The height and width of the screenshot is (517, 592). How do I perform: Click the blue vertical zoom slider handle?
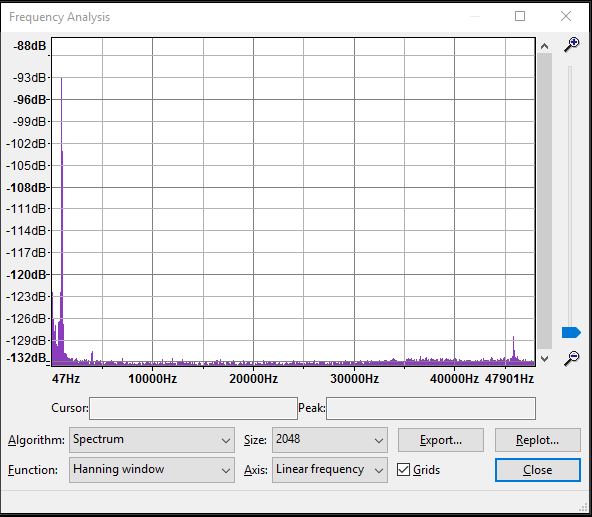click(571, 333)
